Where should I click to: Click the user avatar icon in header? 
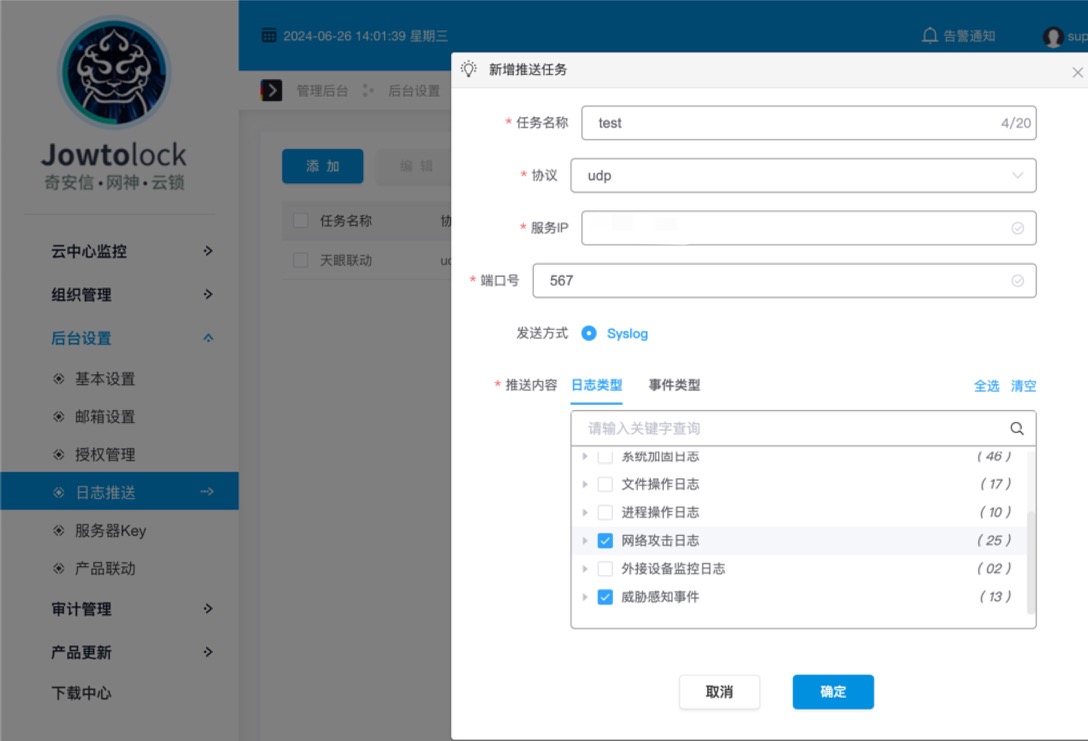pos(1052,37)
